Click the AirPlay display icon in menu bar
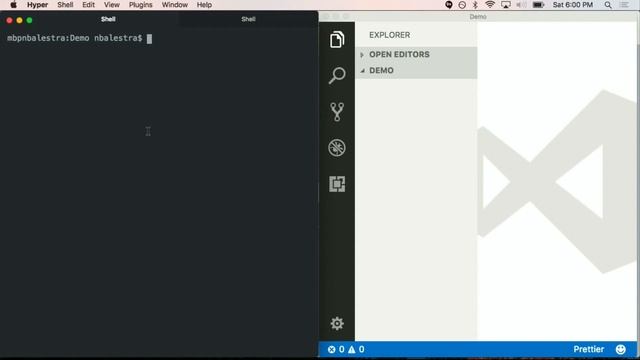This screenshot has height=360, width=640. point(506,5)
